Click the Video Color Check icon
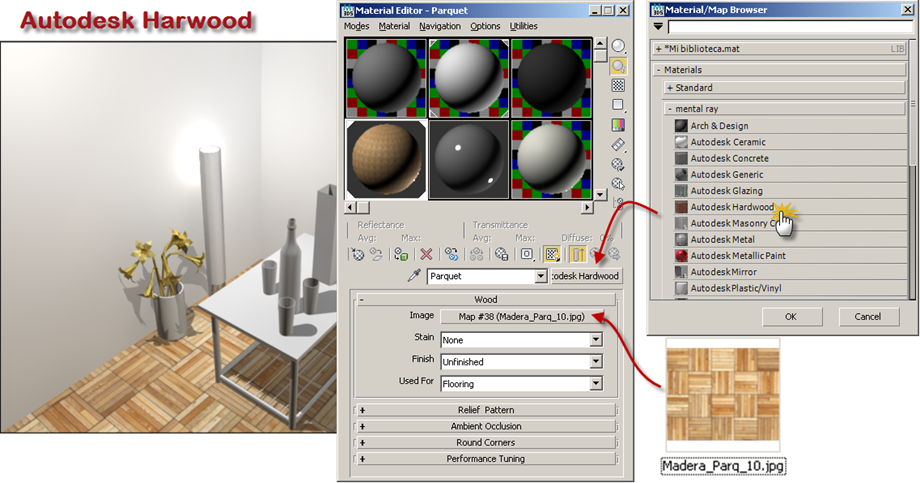The width and height of the screenshot is (920, 483). click(x=618, y=125)
